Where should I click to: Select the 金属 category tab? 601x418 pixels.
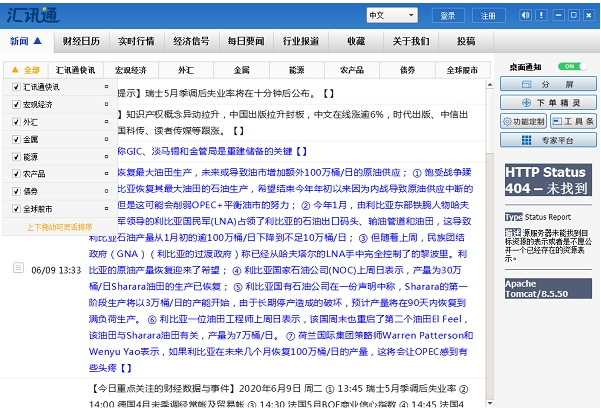coord(241,70)
